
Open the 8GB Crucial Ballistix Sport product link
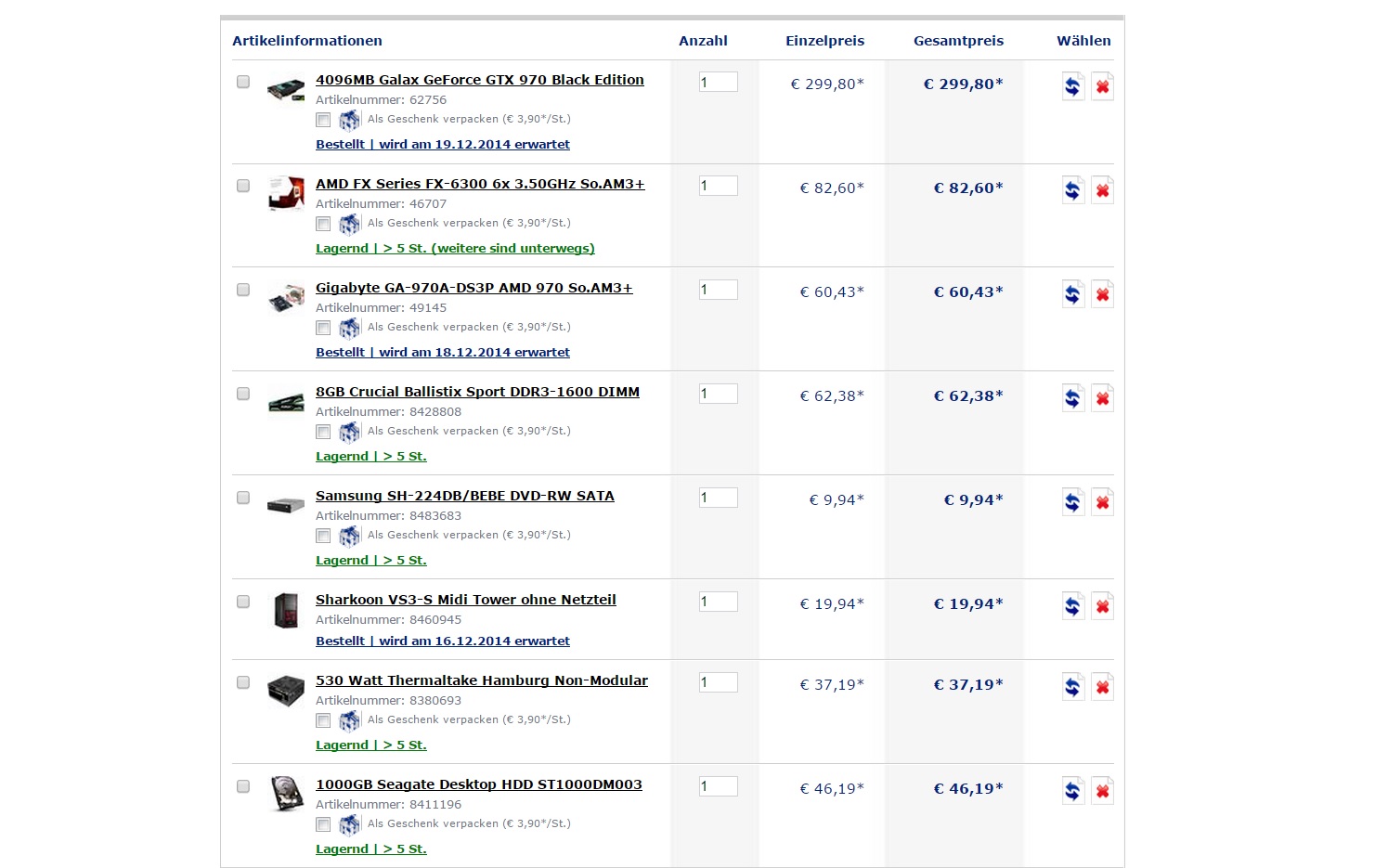coord(477,392)
